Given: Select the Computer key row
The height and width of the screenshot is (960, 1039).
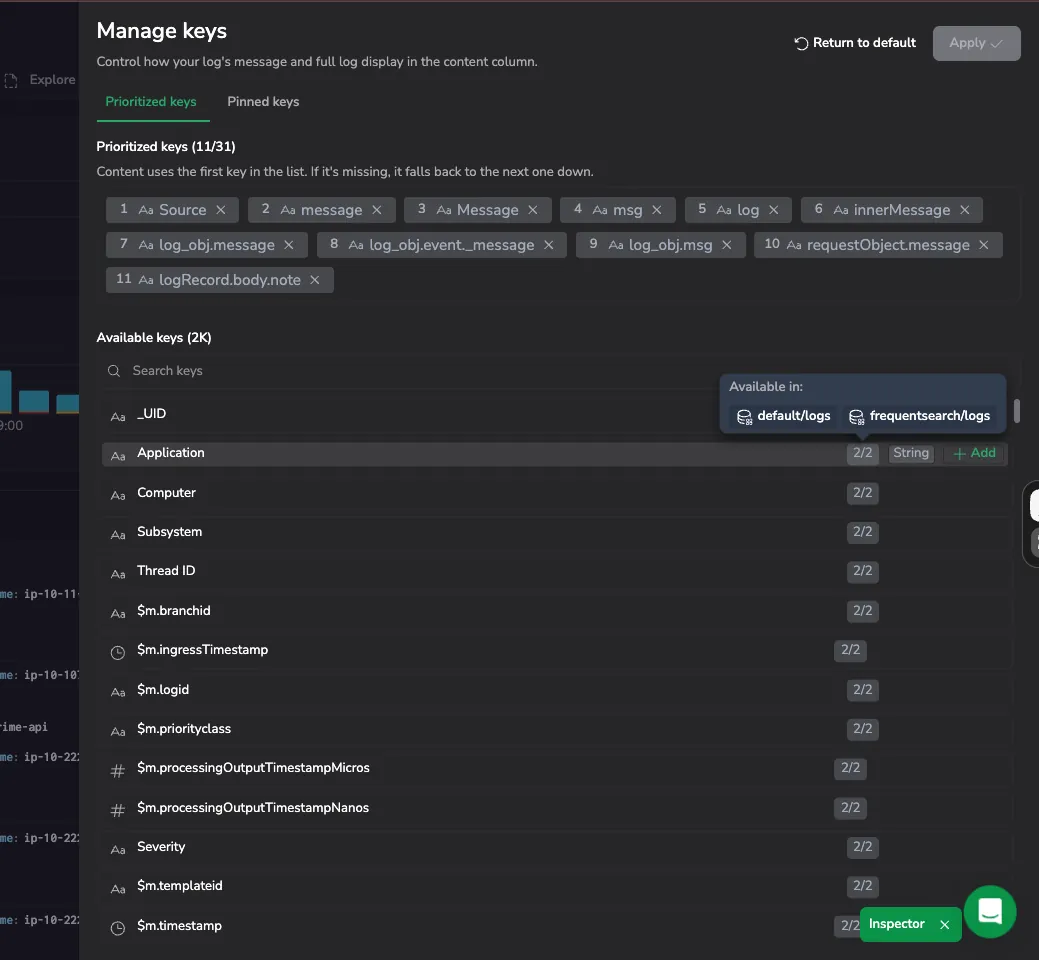Looking at the screenshot, I should (x=555, y=493).
